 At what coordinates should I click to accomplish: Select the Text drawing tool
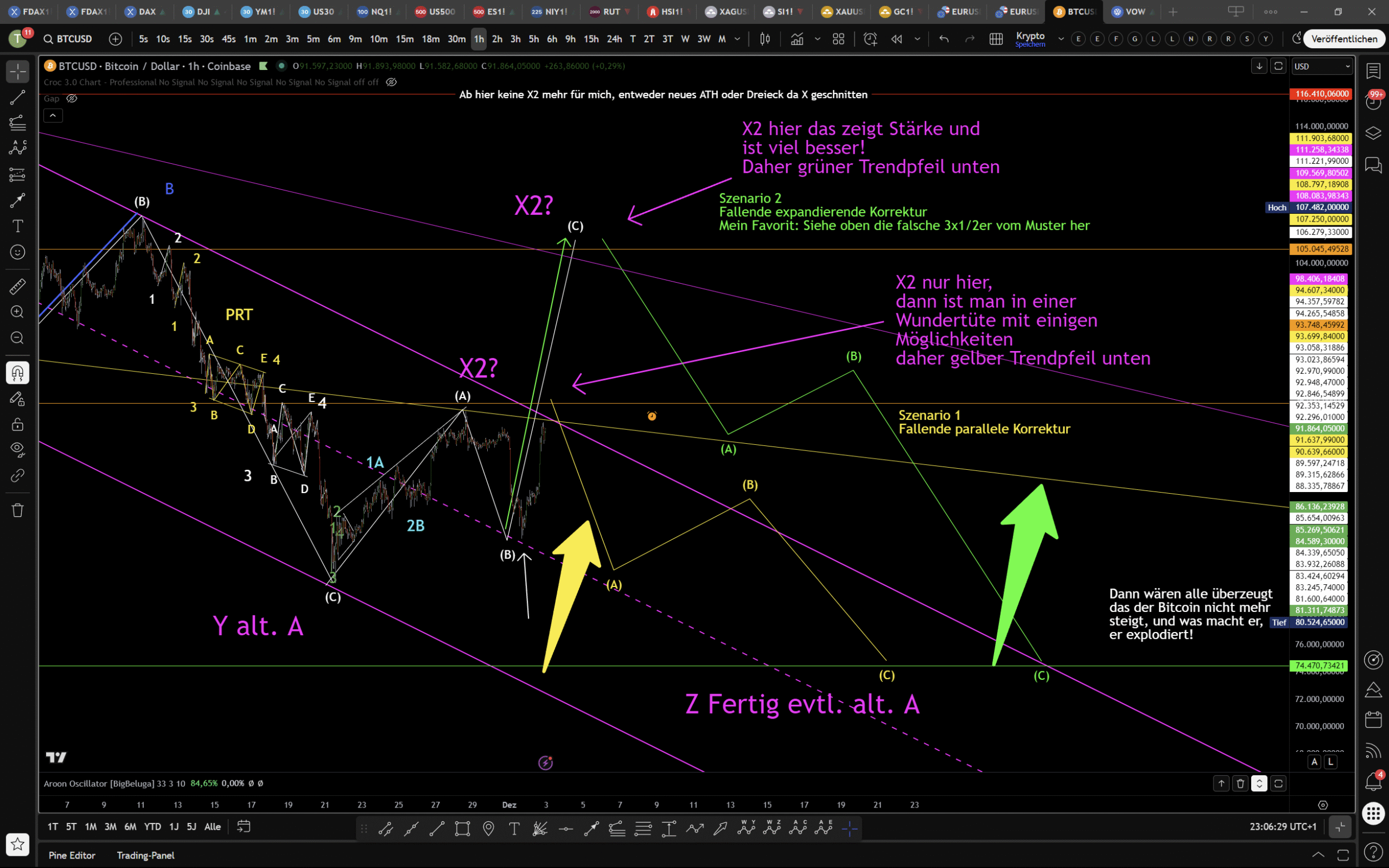click(17, 226)
